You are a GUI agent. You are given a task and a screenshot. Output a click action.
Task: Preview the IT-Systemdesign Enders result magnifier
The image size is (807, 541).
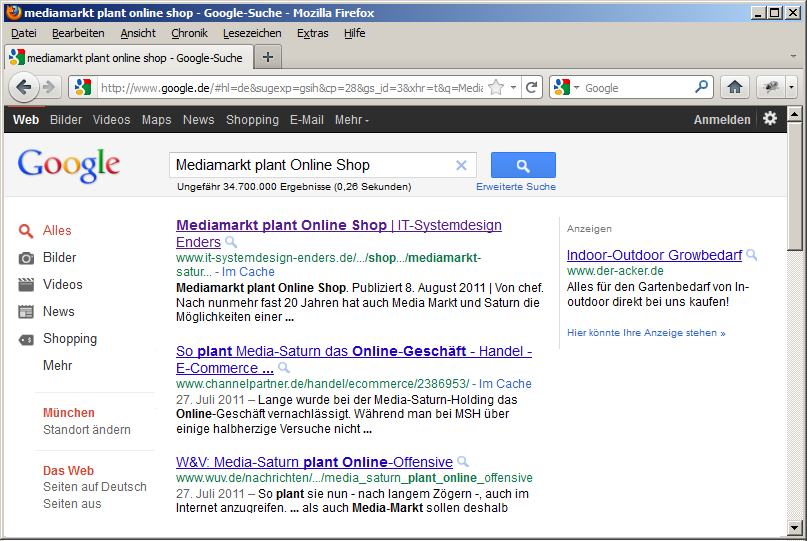point(231,241)
